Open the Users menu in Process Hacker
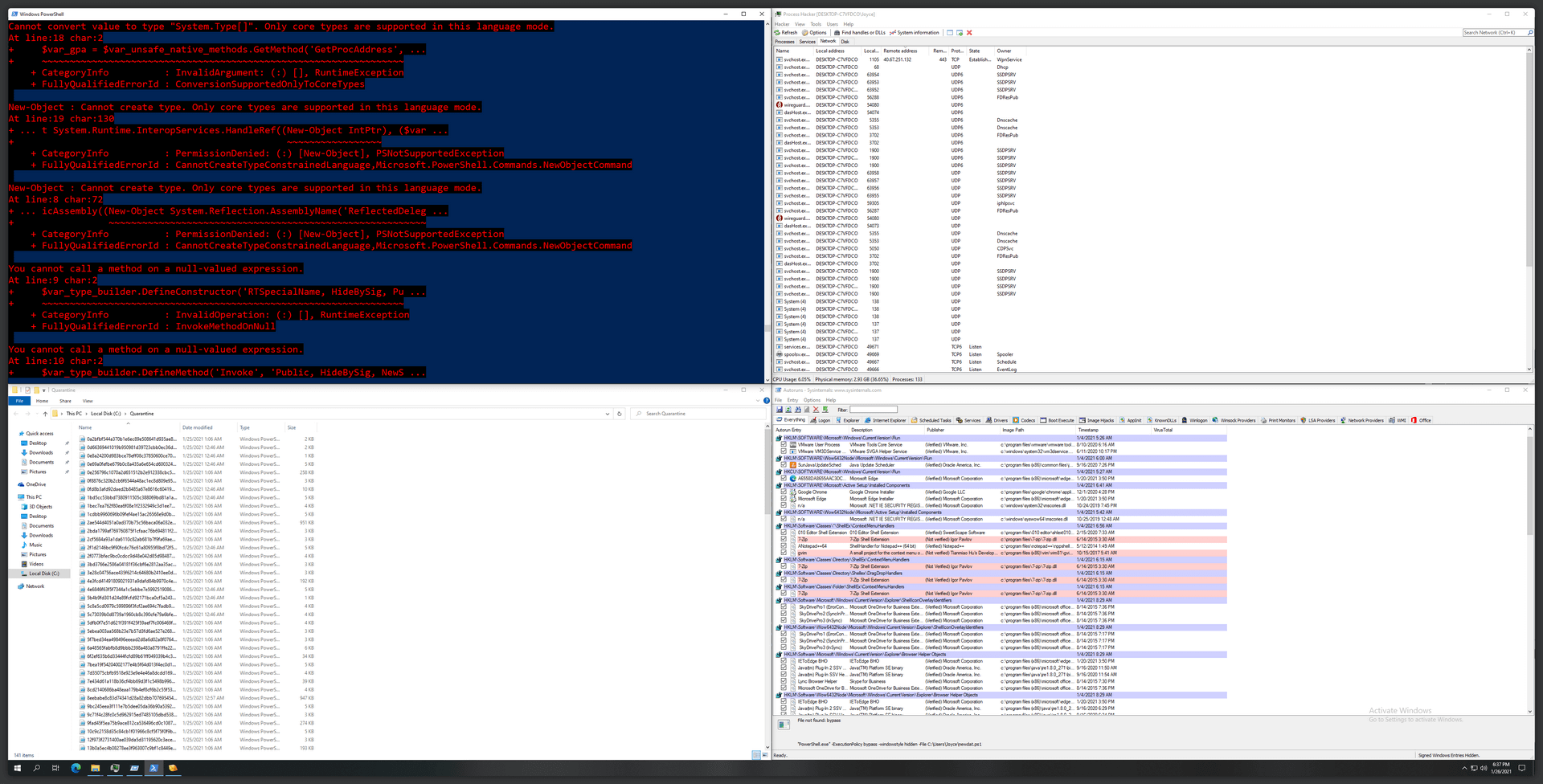Image resolution: width=1543 pixels, height=784 pixels. [x=832, y=24]
